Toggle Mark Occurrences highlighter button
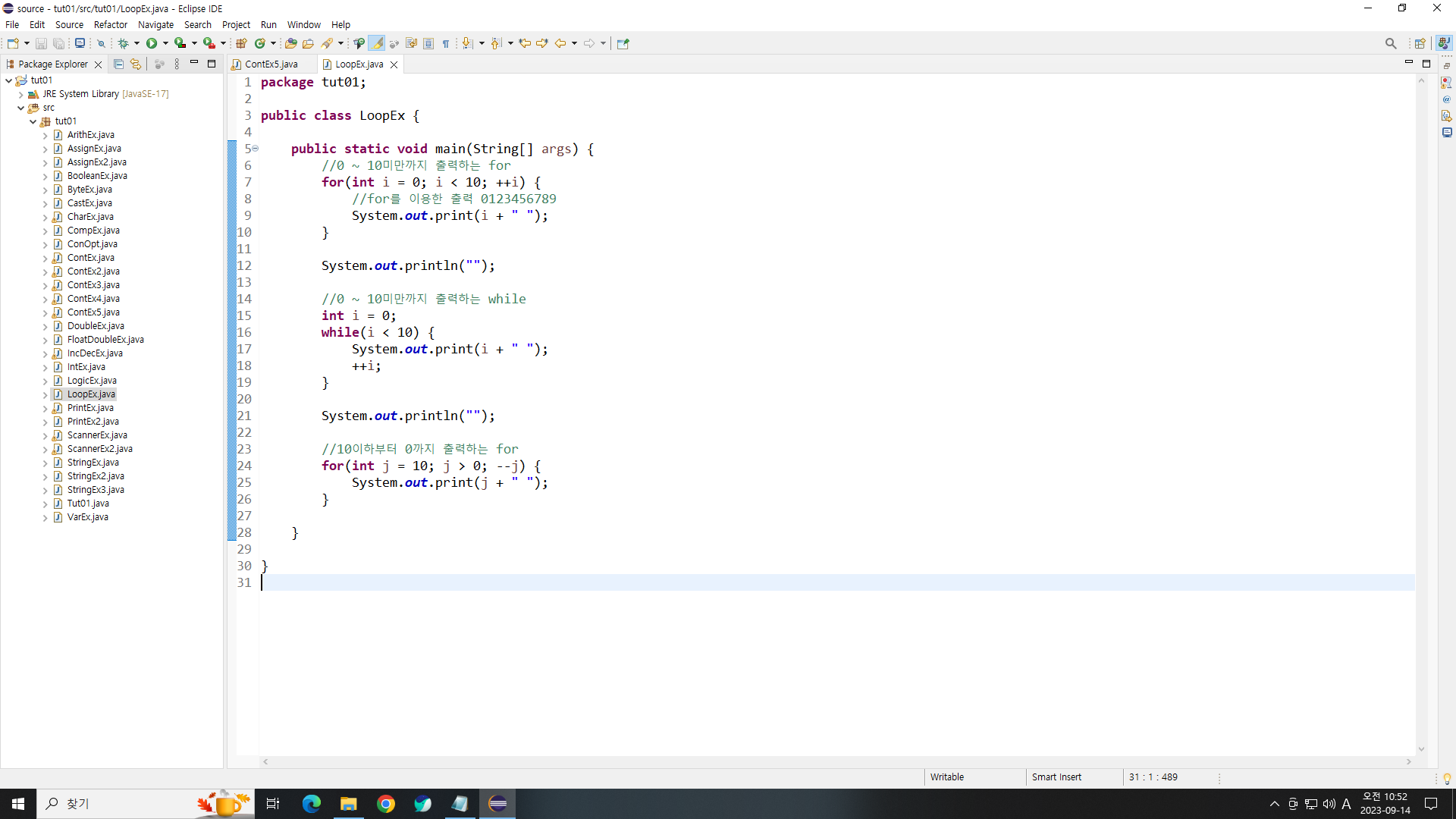This screenshot has height=819, width=1456. 377,43
